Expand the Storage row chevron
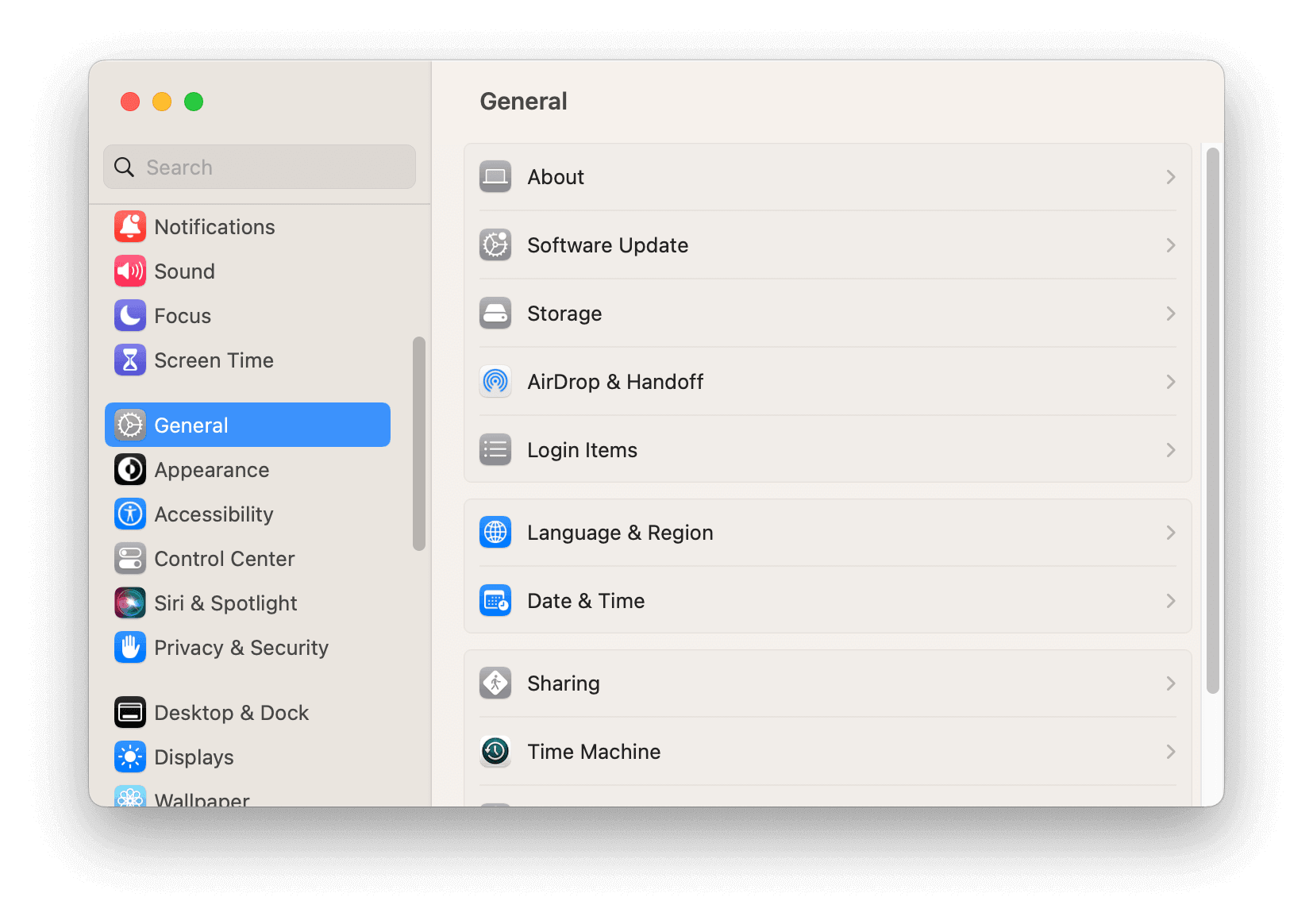Screen dimensions: 1313x924 [x=1170, y=314]
